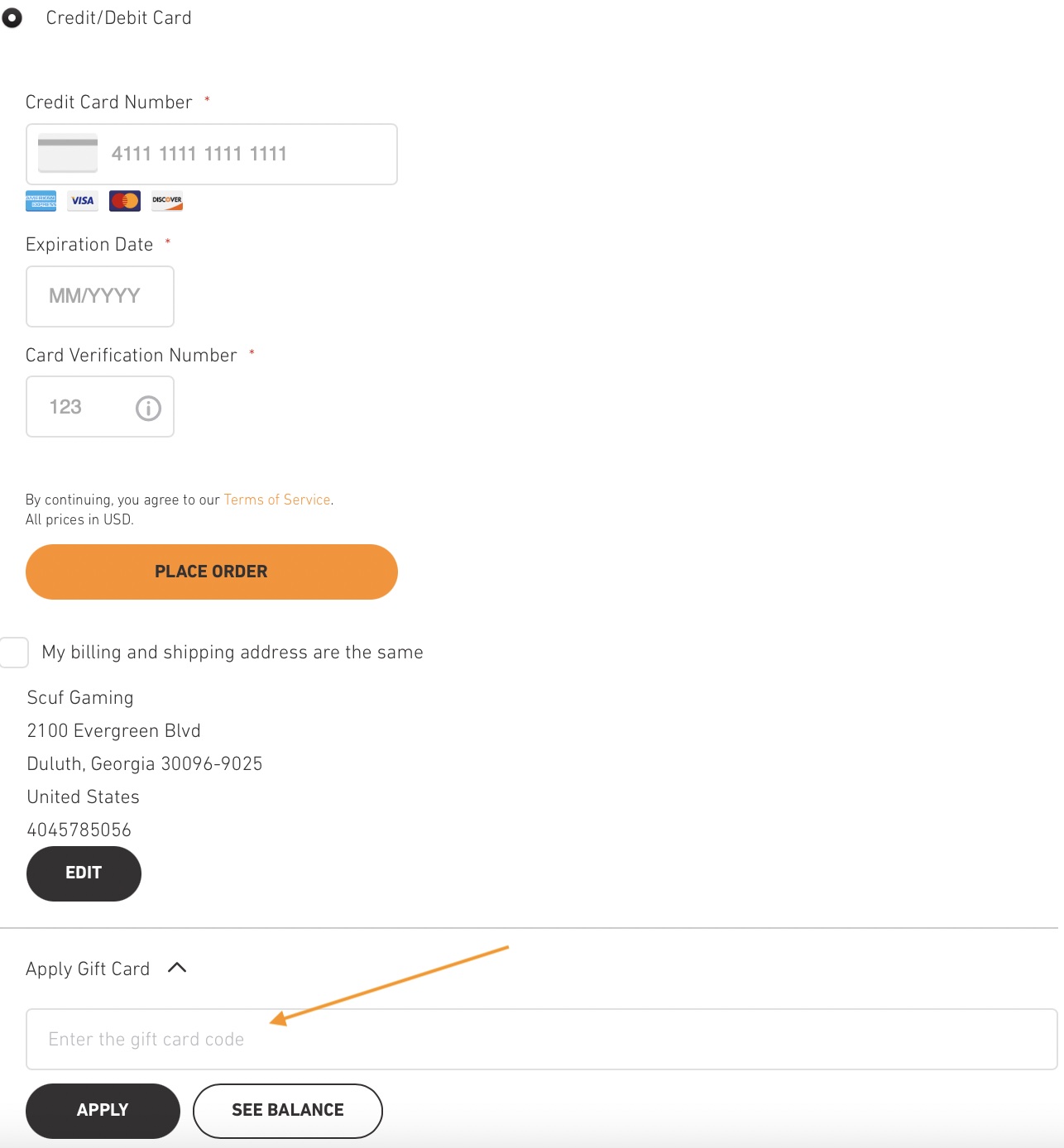Click the CVV info icon
Screen dimensions: 1064x1148
[x=148, y=408]
